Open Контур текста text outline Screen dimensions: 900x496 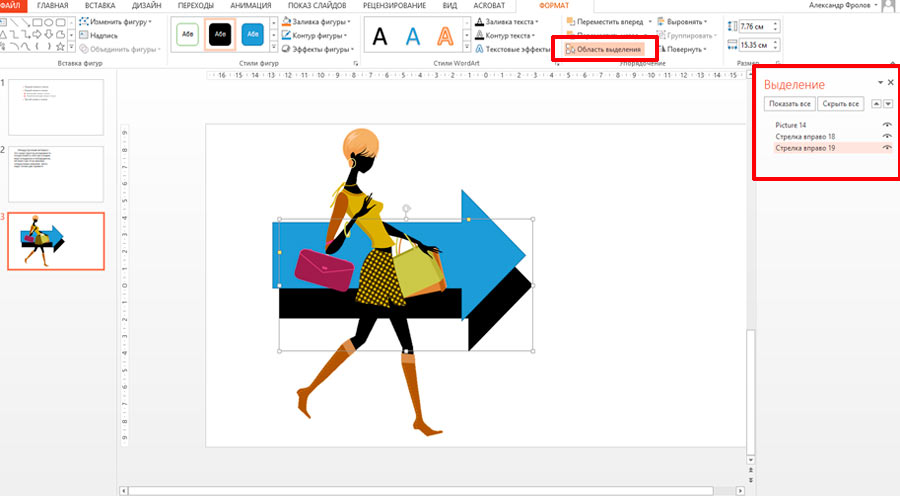505,35
